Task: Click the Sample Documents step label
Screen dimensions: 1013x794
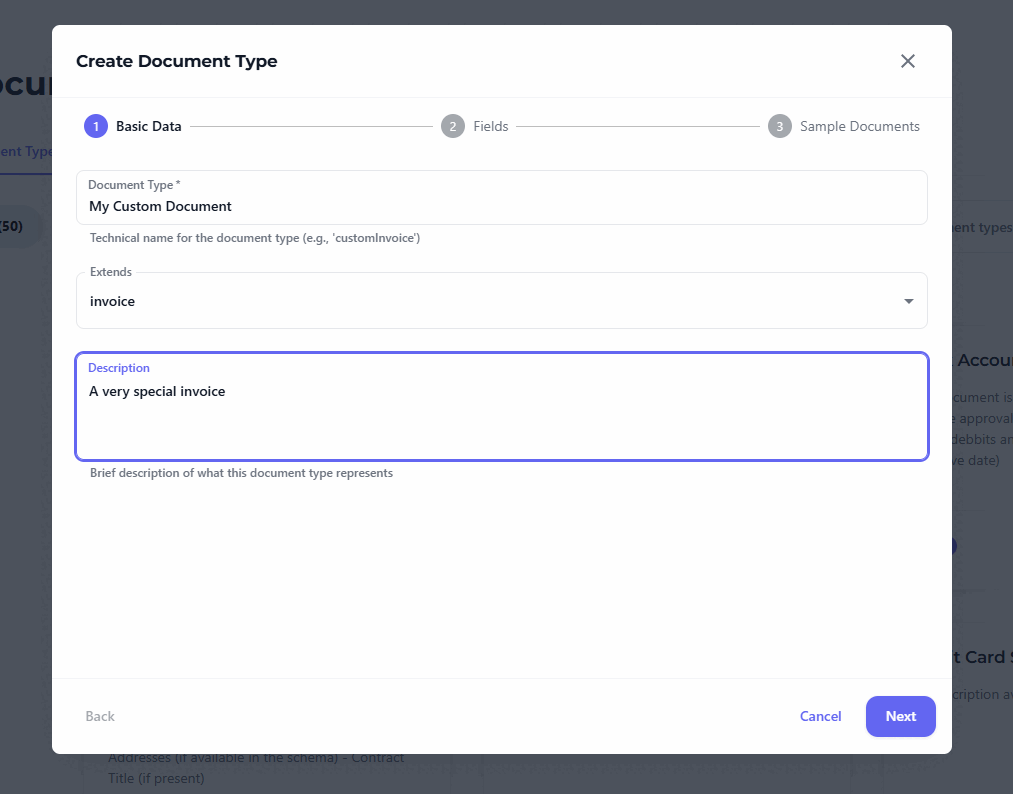Action: click(x=859, y=126)
